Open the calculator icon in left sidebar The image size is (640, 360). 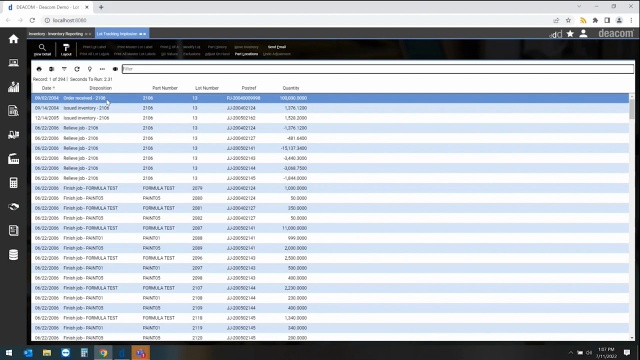(13, 182)
